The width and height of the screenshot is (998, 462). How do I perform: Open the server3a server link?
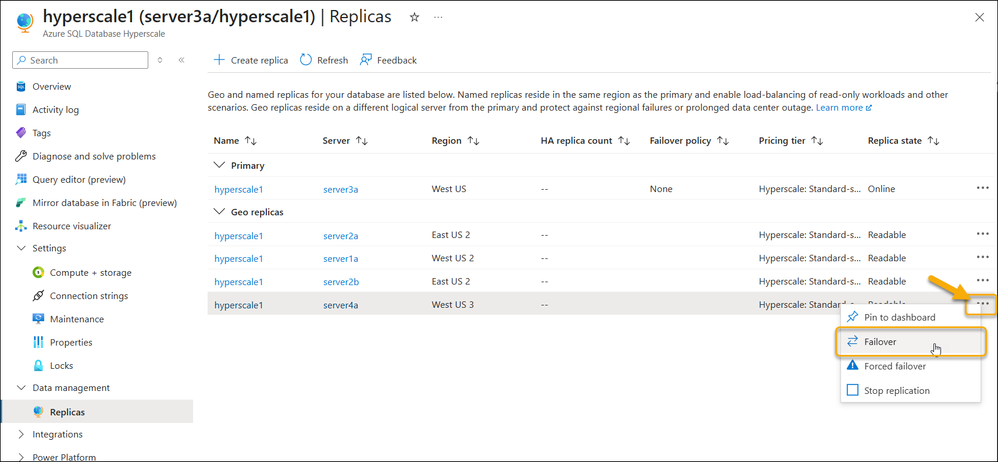pyautogui.click(x=341, y=189)
